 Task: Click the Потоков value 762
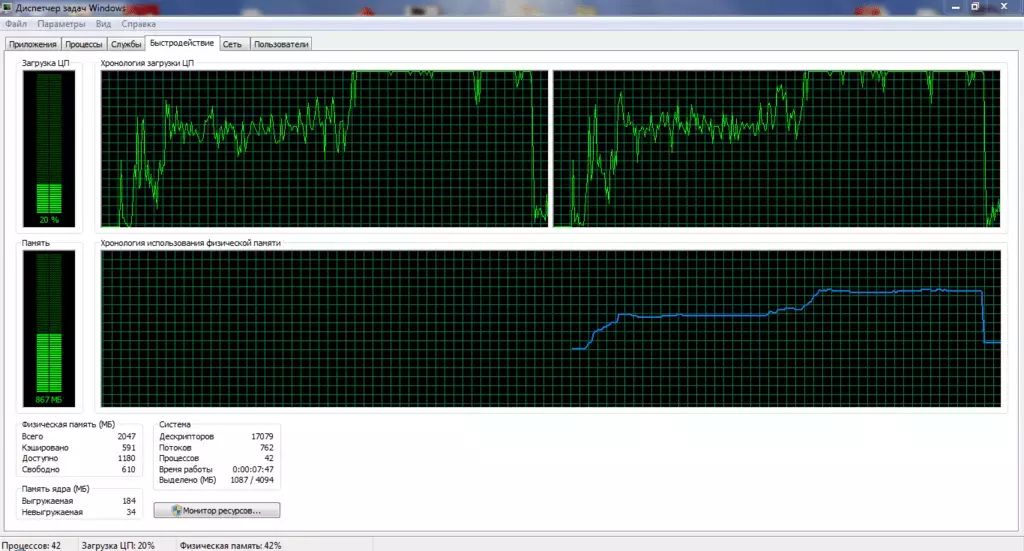click(x=266, y=448)
